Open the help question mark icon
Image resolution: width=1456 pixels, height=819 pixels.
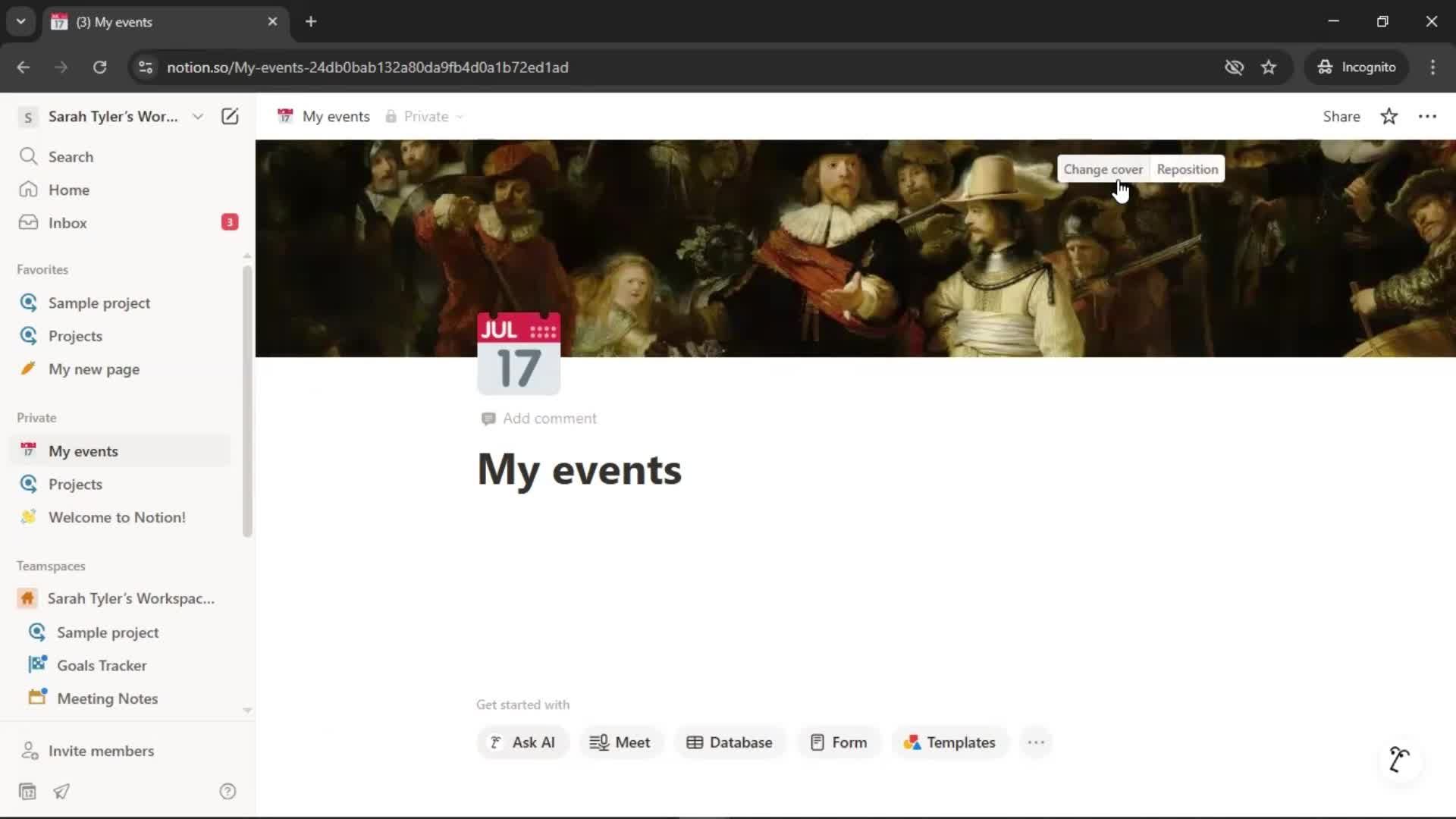227,792
